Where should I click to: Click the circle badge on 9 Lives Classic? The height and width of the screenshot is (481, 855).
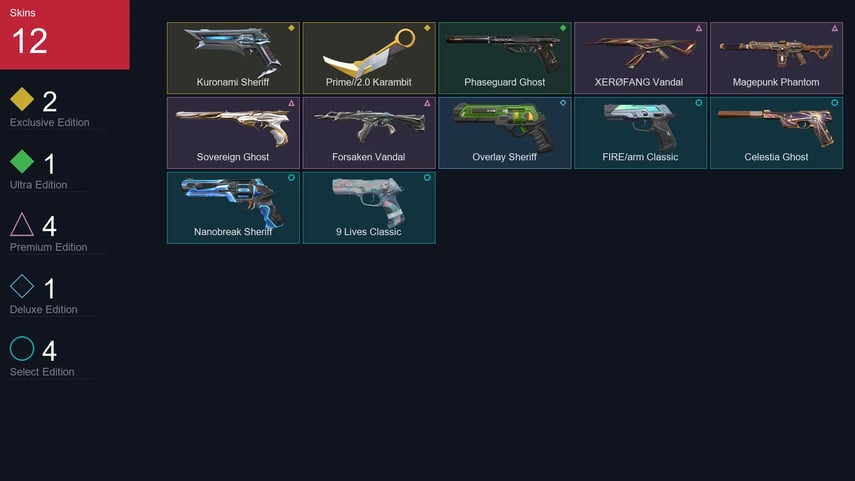pyautogui.click(x=427, y=177)
